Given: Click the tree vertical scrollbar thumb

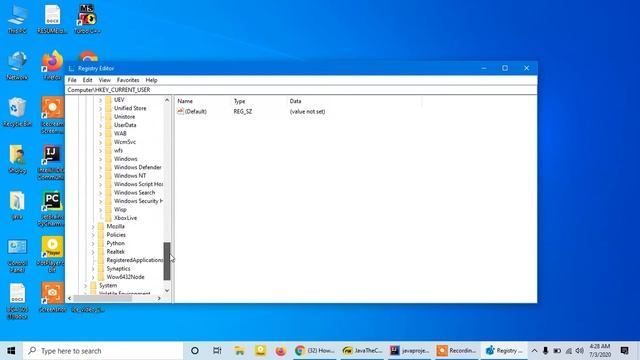Looking at the screenshot, I should click(x=167, y=261).
